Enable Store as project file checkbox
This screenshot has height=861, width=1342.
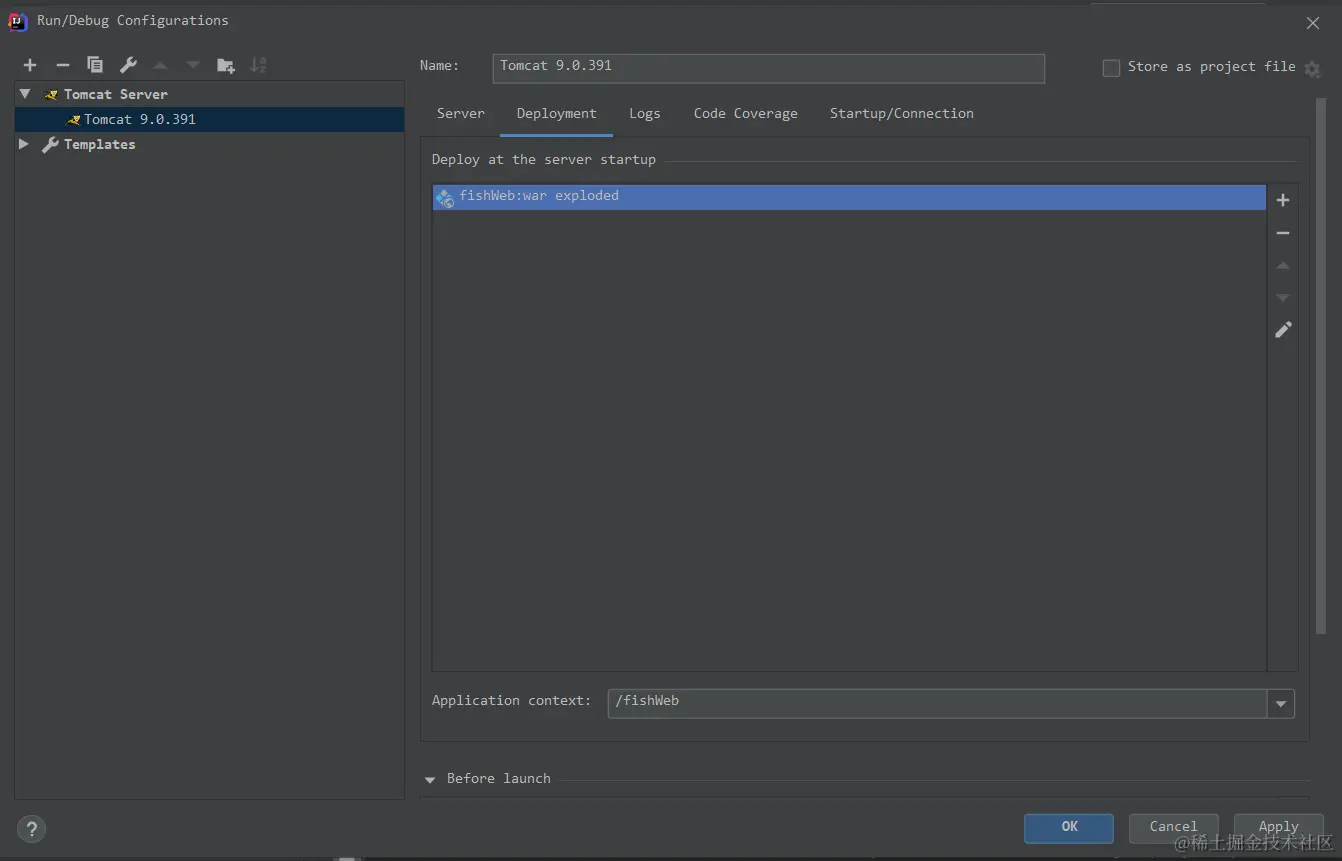(x=1111, y=68)
